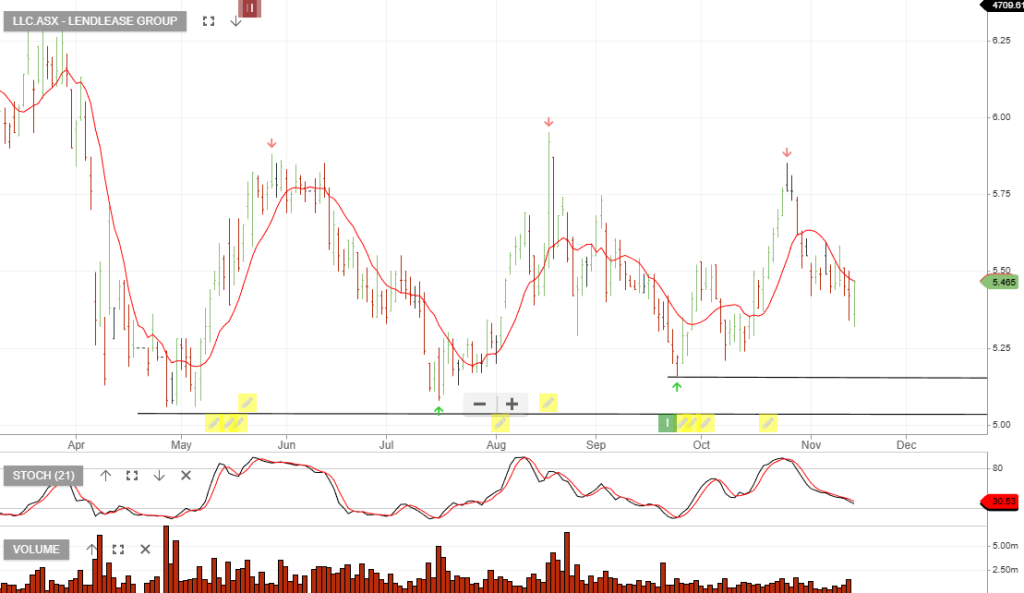Move the main price panel down
This screenshot has width=1024, height=593.
(236, 21)
